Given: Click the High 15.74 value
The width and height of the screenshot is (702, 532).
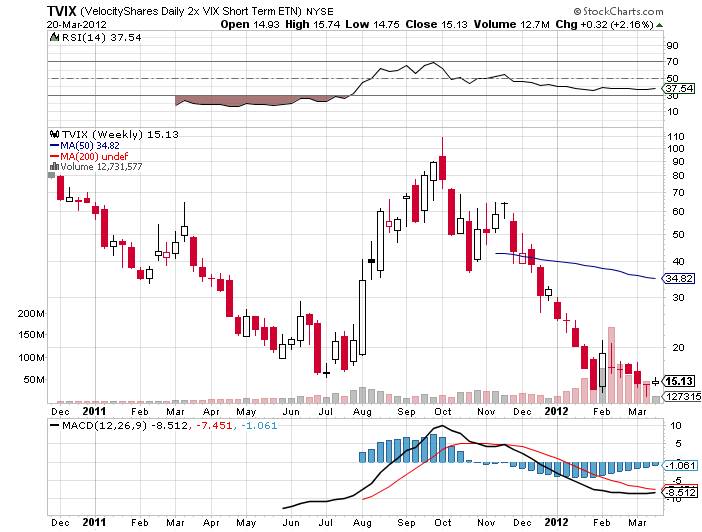Looking at the screenshot, I should click(x=312, y=25).
